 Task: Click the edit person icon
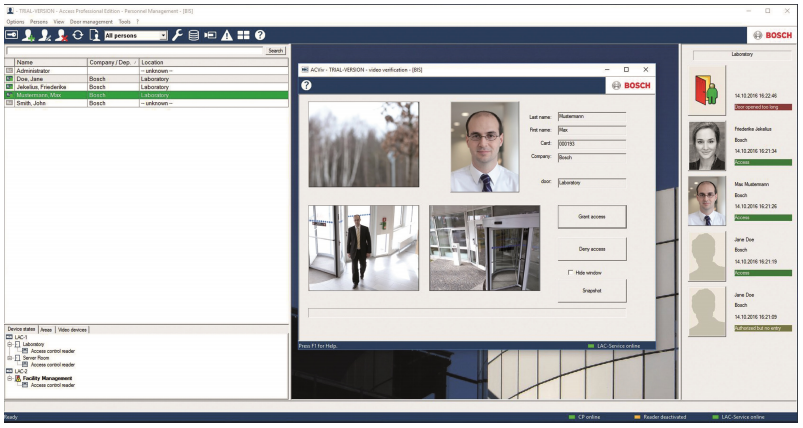[45, 35]
